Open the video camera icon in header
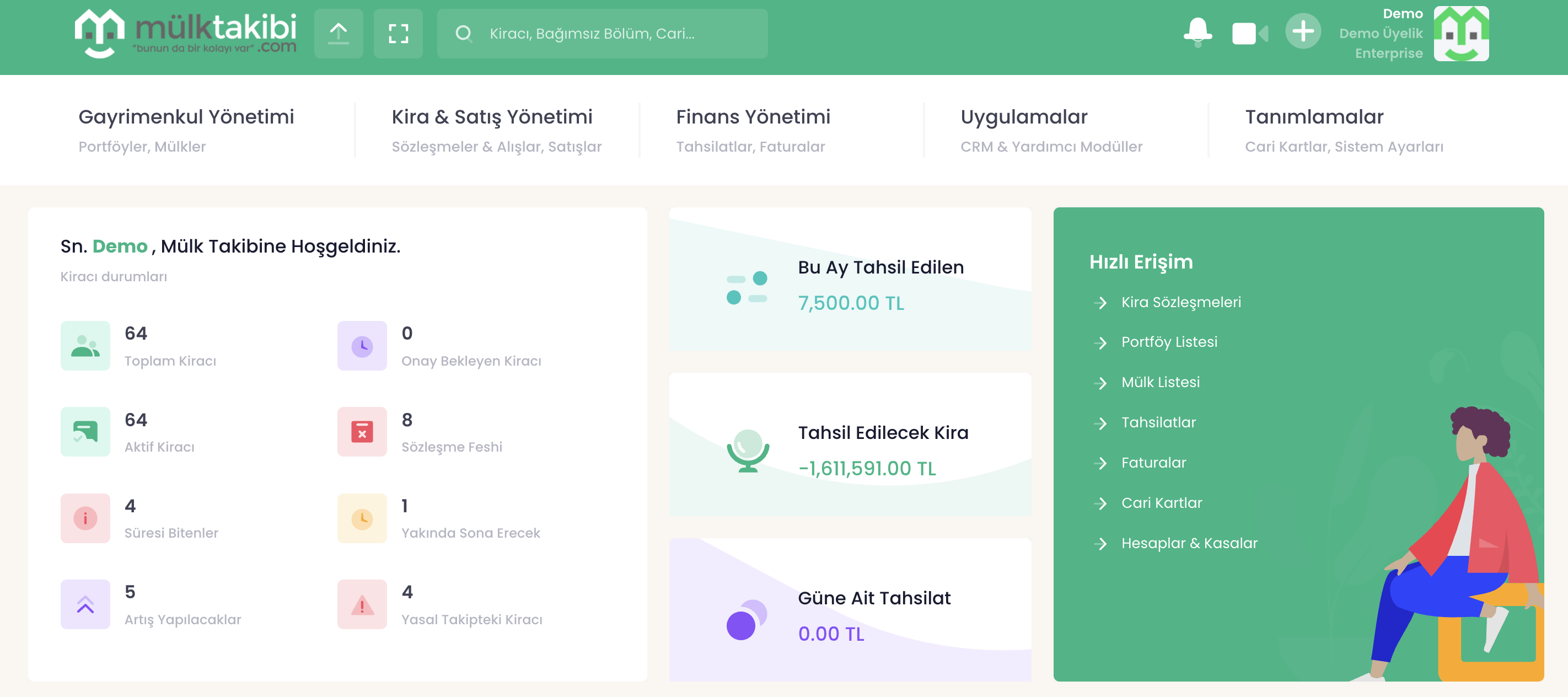The height and width of the screenshot is (697, 1568). click(x=1248, y=34)
